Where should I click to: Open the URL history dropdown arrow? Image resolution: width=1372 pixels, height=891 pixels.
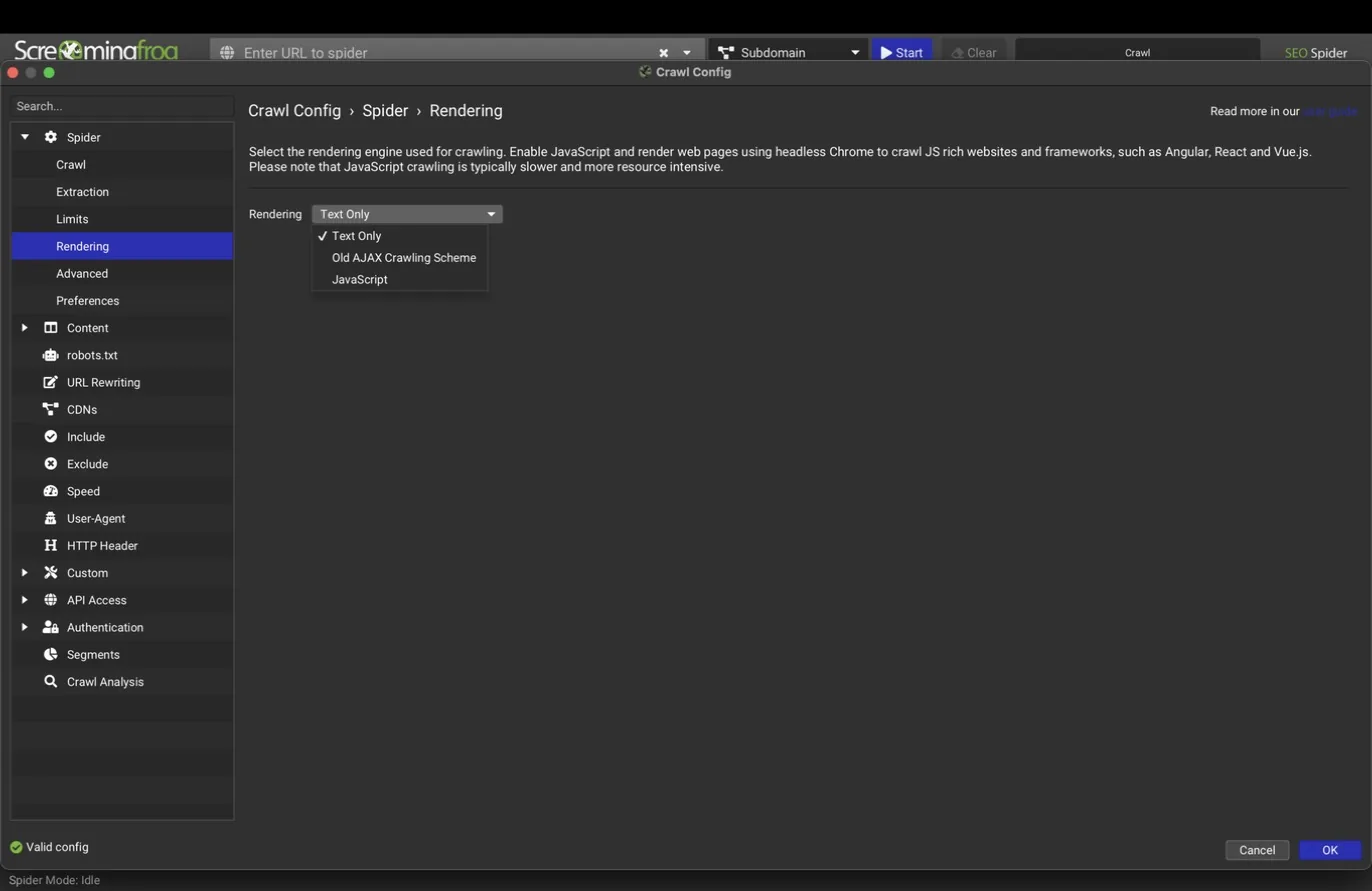[x=687, y=53]
